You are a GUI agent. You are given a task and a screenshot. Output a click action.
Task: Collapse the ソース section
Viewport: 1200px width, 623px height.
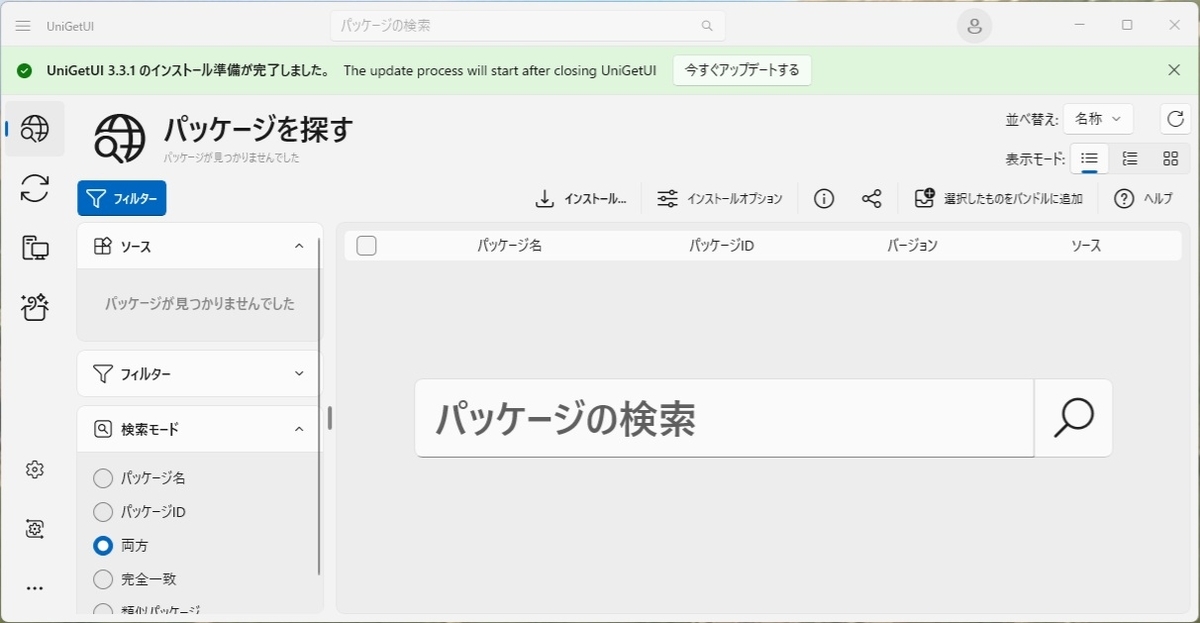click(x=299, y=246)
